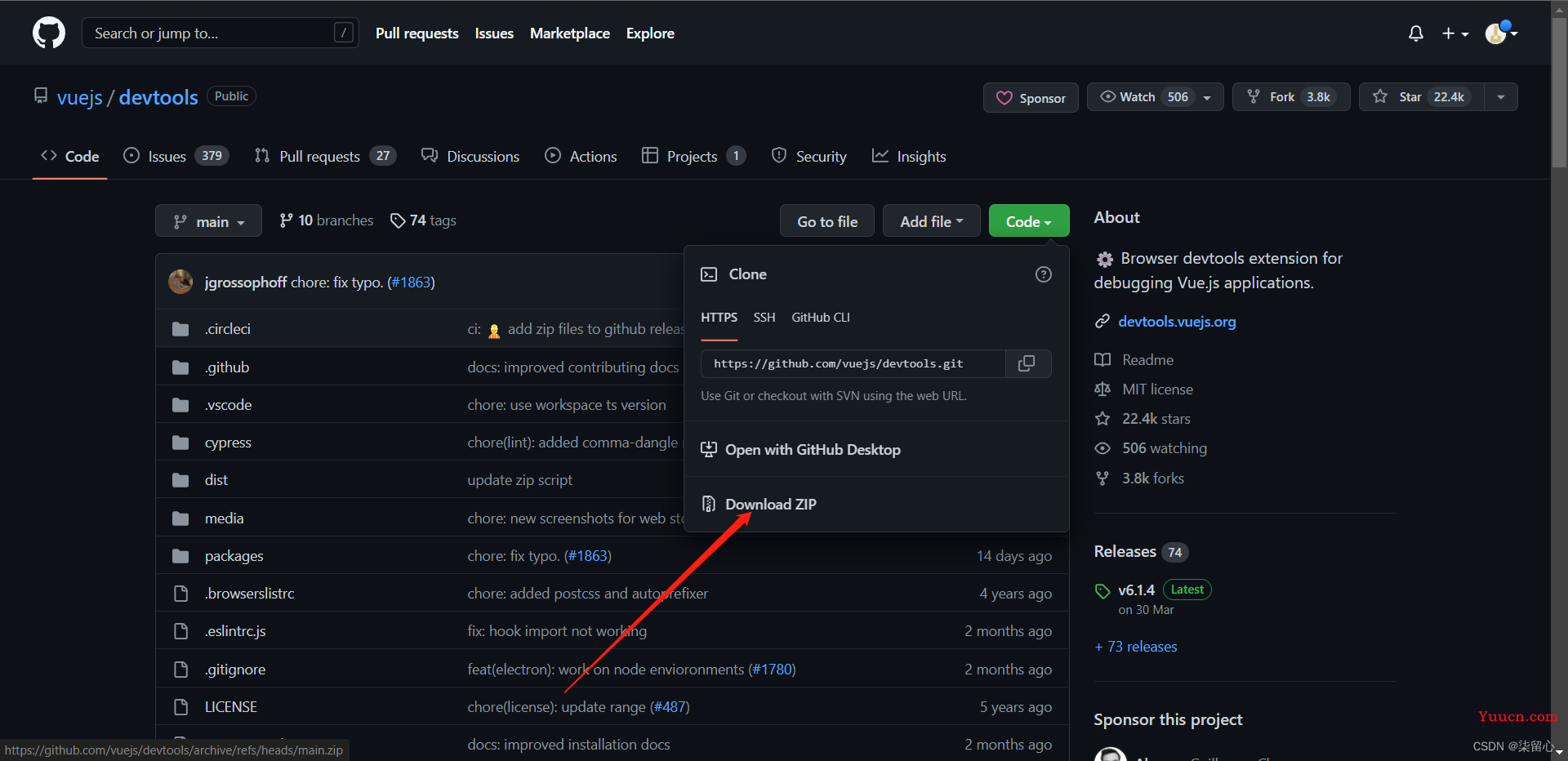Click the vuejs owner link
Screen dimensions: 1568x761
(x=80, y=97)
